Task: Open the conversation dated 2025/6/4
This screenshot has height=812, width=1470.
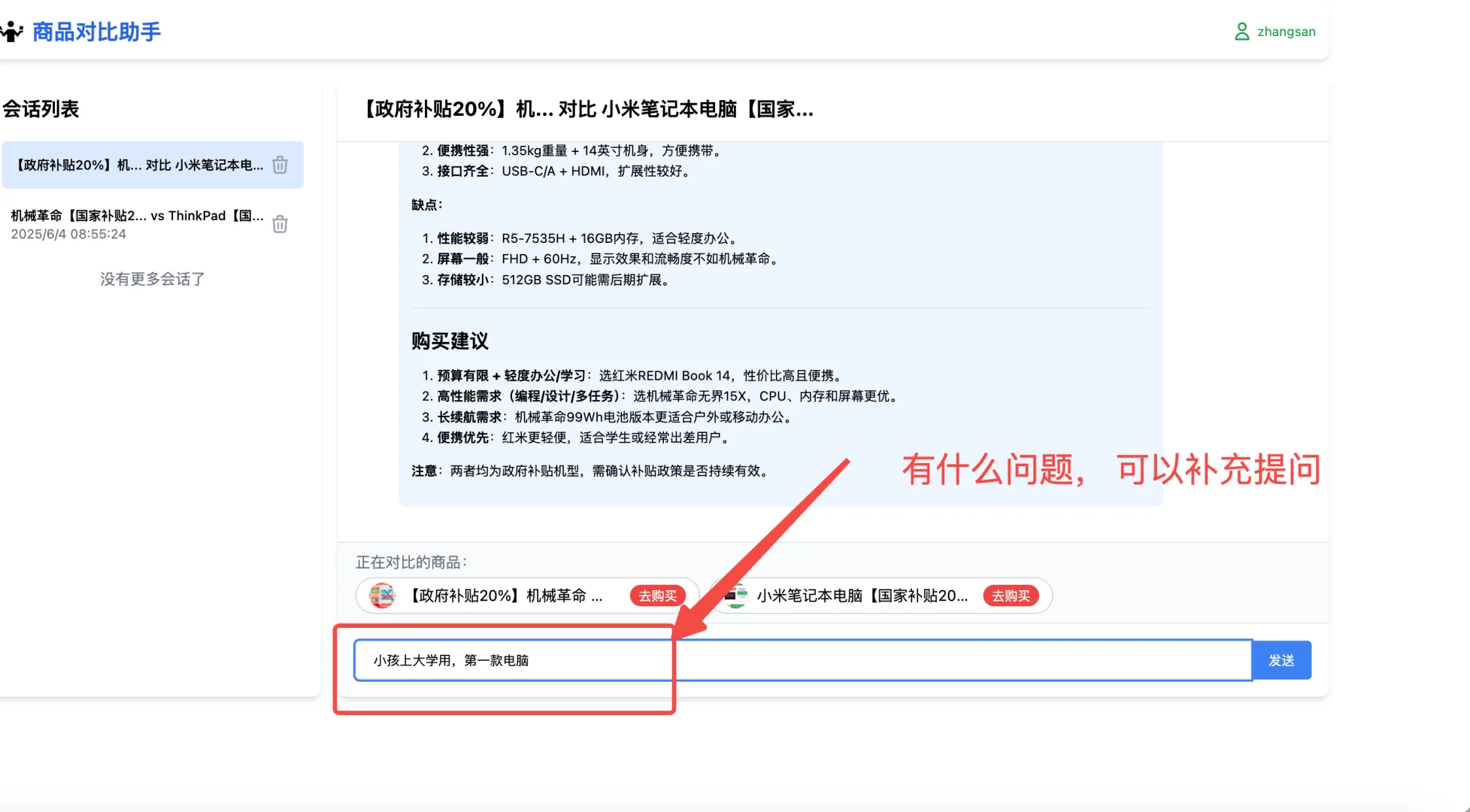Action: [x=135, y=224]
